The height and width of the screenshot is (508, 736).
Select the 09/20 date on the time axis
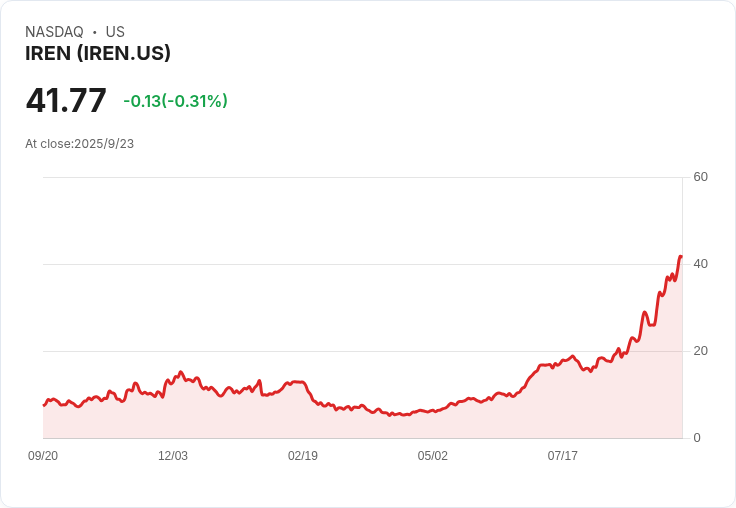pos(43,456)
